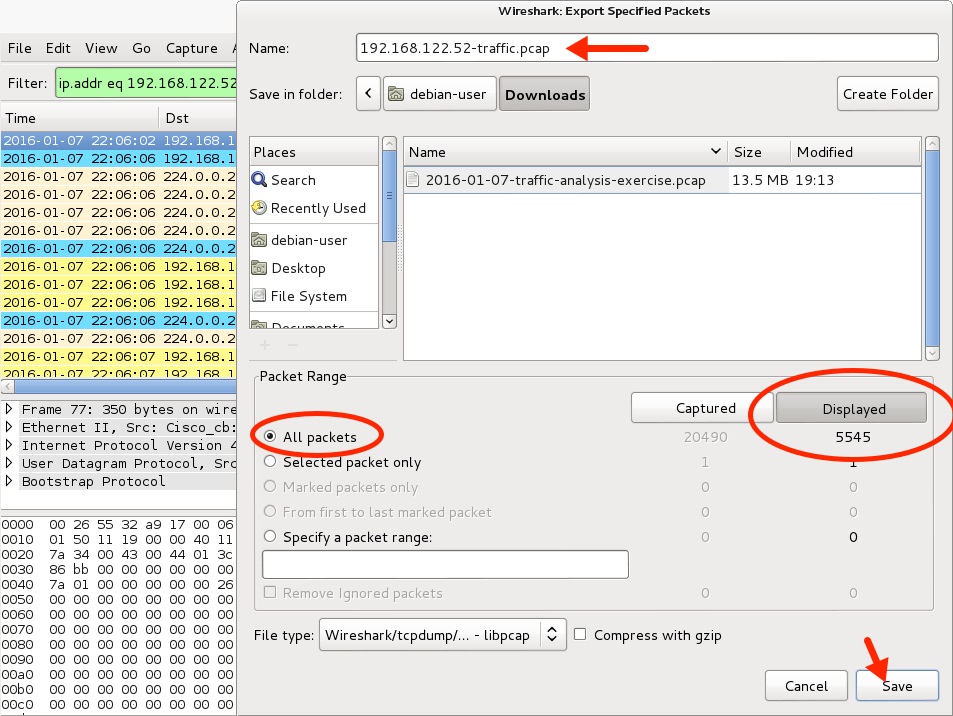The image size is (953, 716).
Task: Click the Displayed count 5545
Action: point(852,436)
